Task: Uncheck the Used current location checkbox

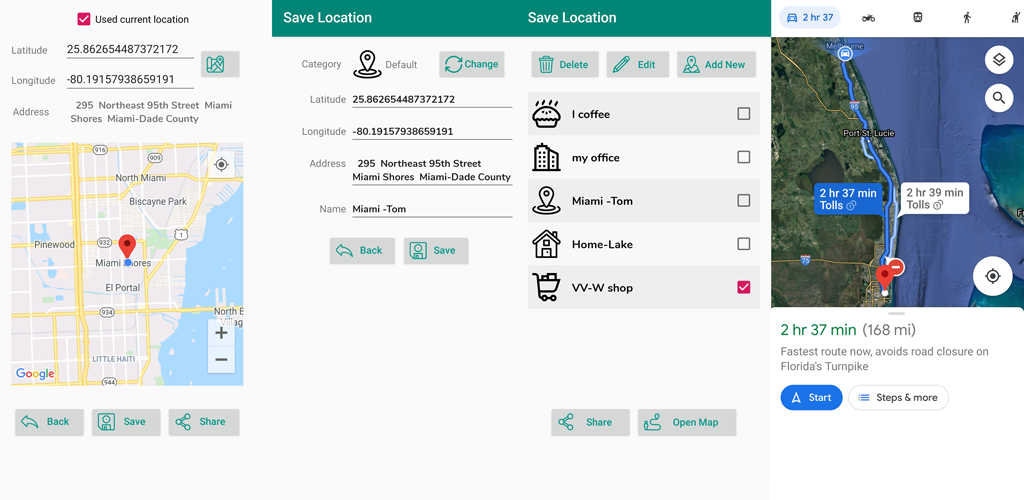Action: (84, 19)
